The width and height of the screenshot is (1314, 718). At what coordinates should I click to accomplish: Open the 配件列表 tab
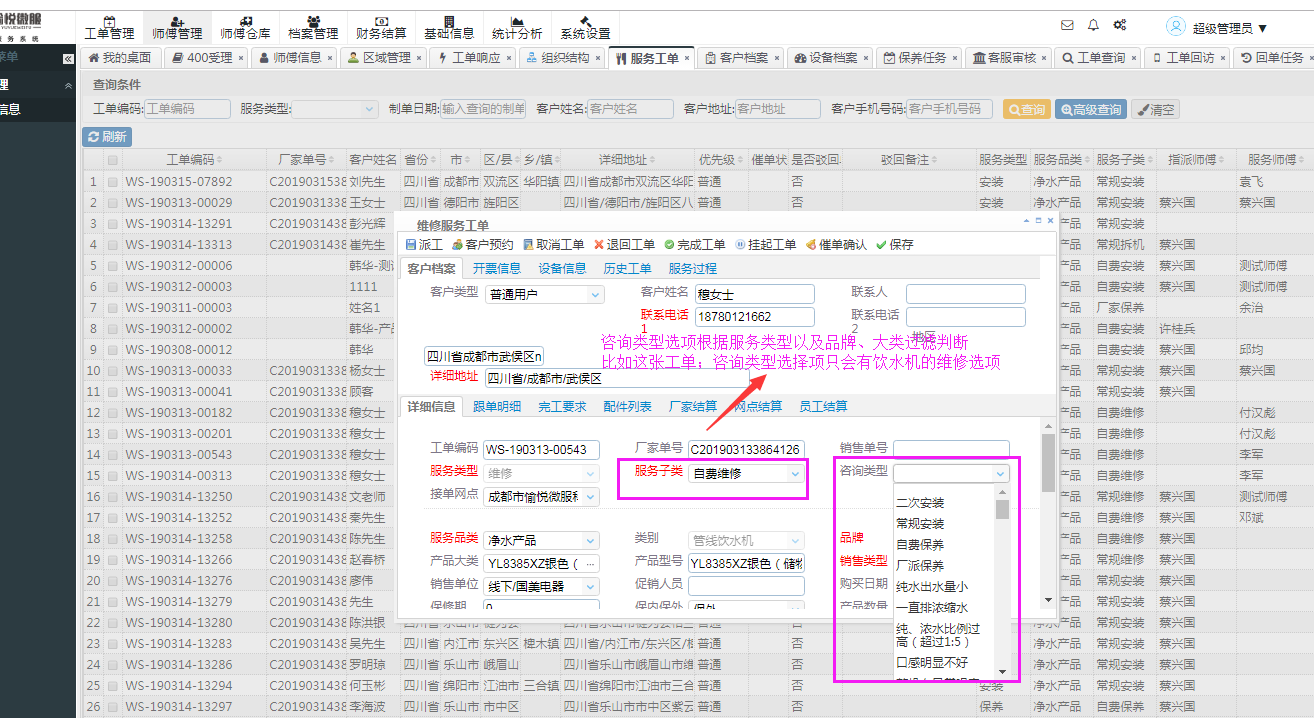[627, 406]
